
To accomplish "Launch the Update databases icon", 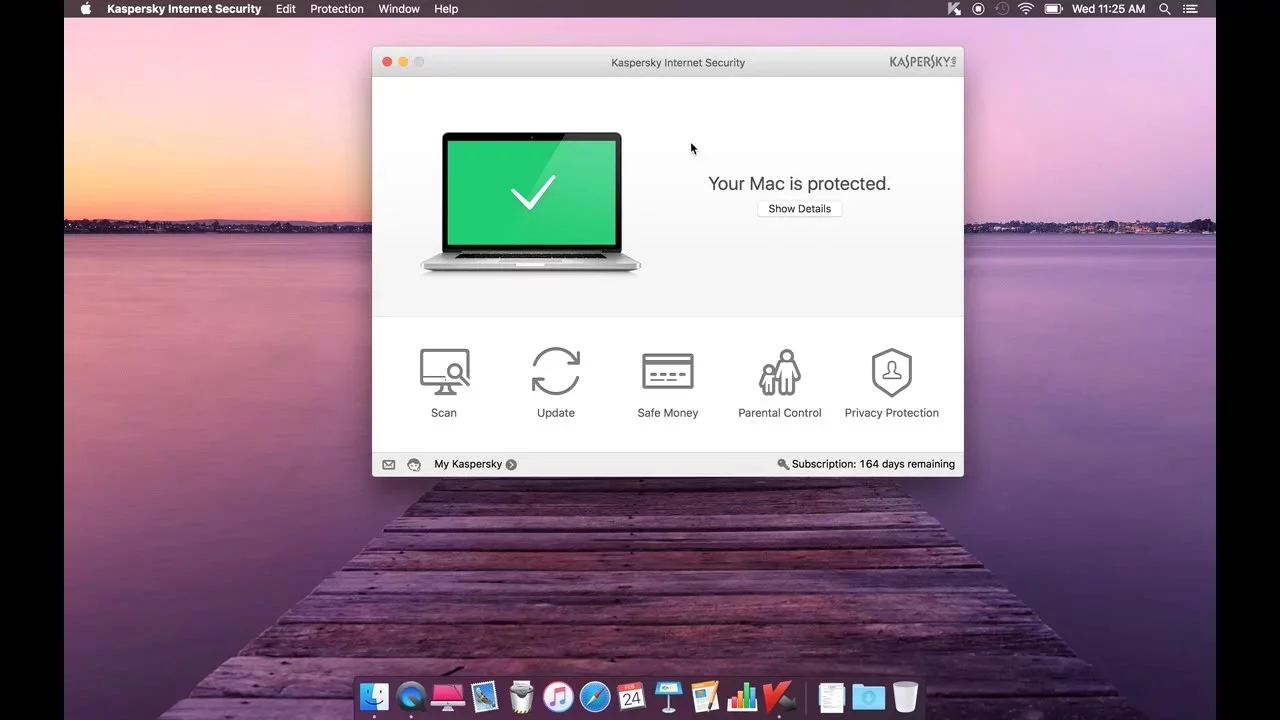I will (556, 383).
